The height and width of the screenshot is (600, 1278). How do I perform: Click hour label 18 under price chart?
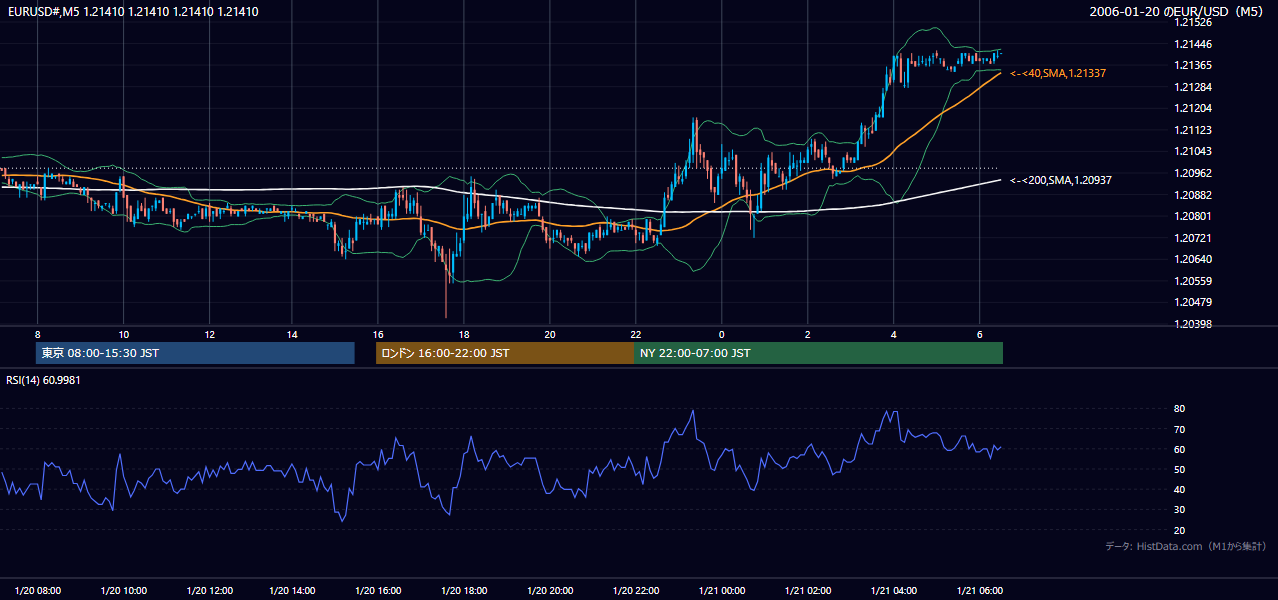coord(464,334)
